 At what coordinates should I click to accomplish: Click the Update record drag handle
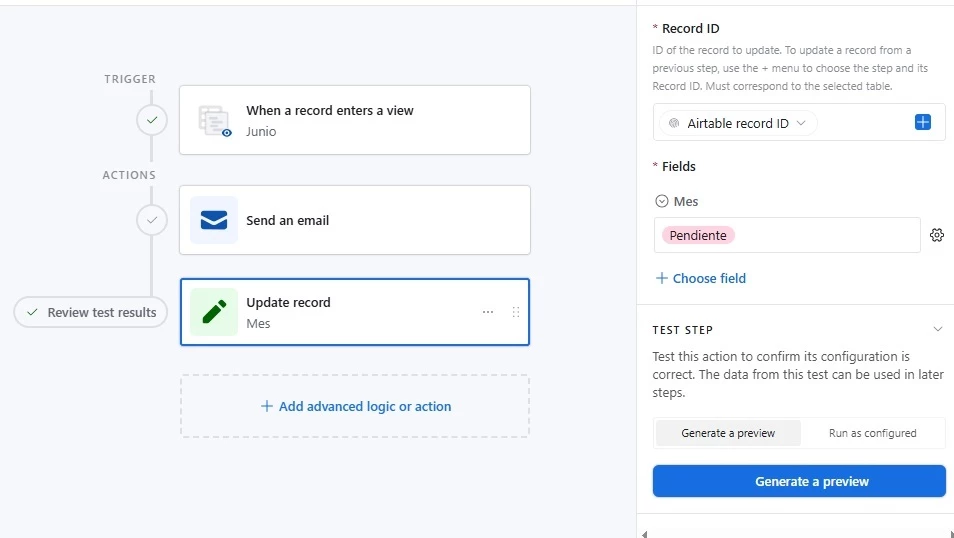tap(515, 312)
